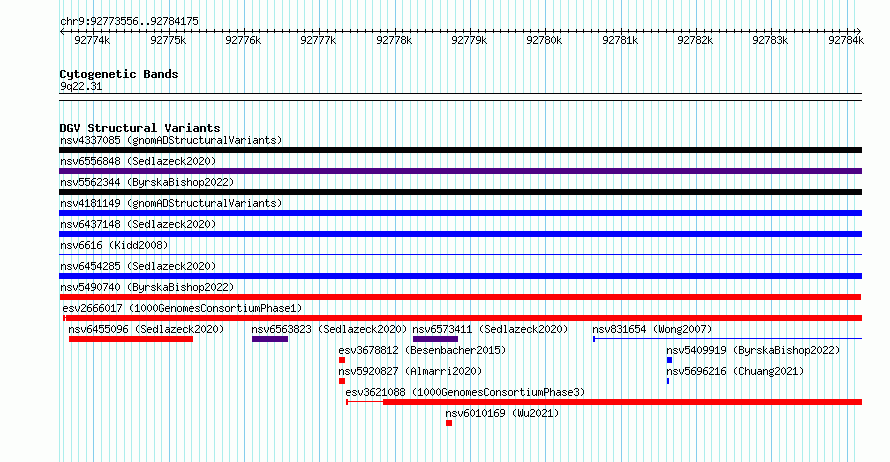This screenshot has height=462, width=890.
Task: Click the 92776k ruler tick label
Action: [243, 40]
